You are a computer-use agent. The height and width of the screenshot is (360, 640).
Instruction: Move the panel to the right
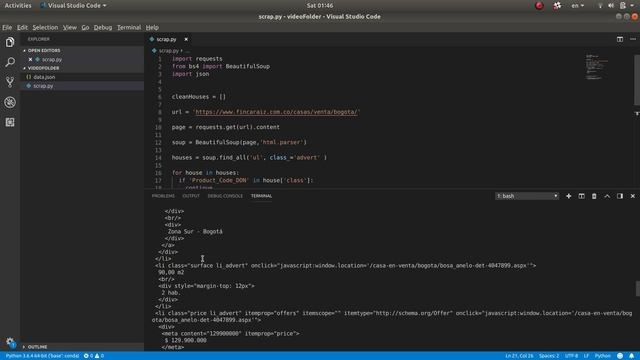pos(620,196)
